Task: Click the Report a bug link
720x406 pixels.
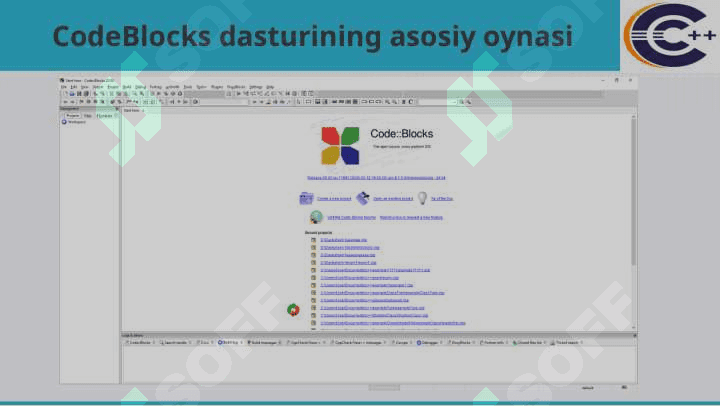Action: click(411, 217)
